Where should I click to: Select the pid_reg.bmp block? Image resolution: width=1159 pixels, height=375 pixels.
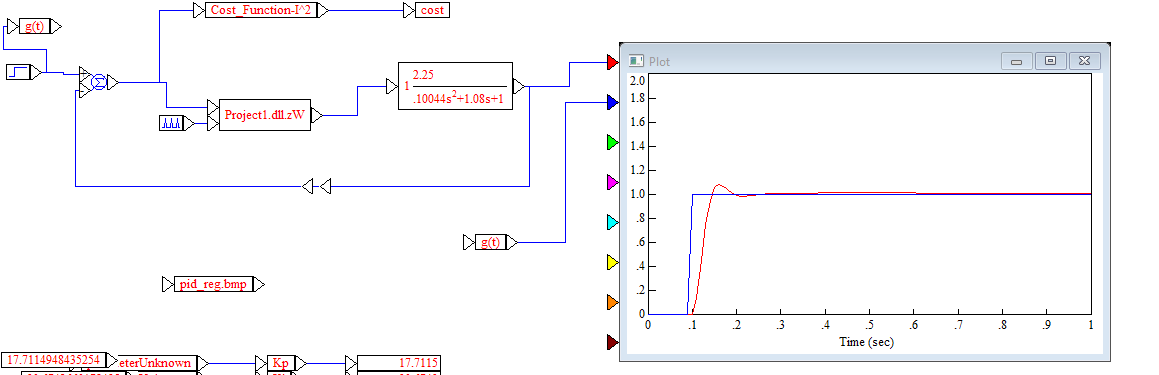(x=213, y=284)
